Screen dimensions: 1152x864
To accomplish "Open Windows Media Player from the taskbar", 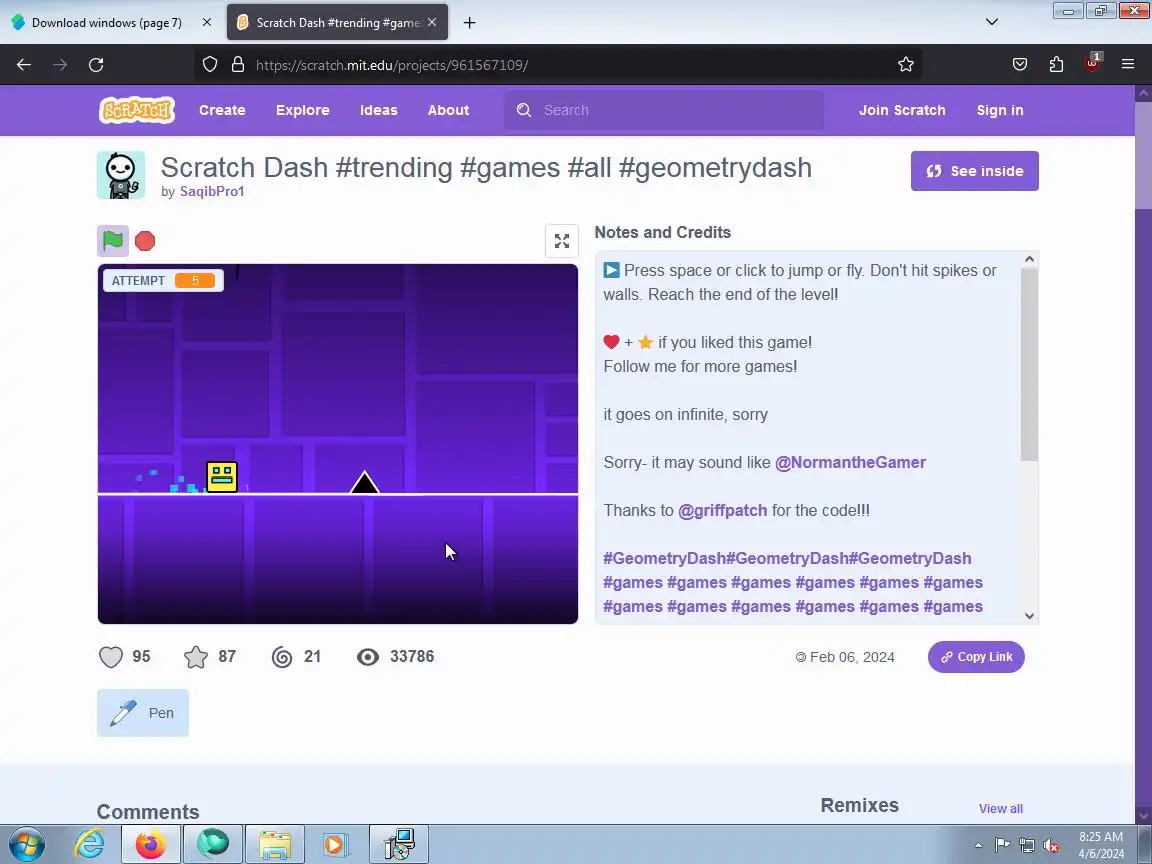I will pyautogui.click(x=335, y=844).
